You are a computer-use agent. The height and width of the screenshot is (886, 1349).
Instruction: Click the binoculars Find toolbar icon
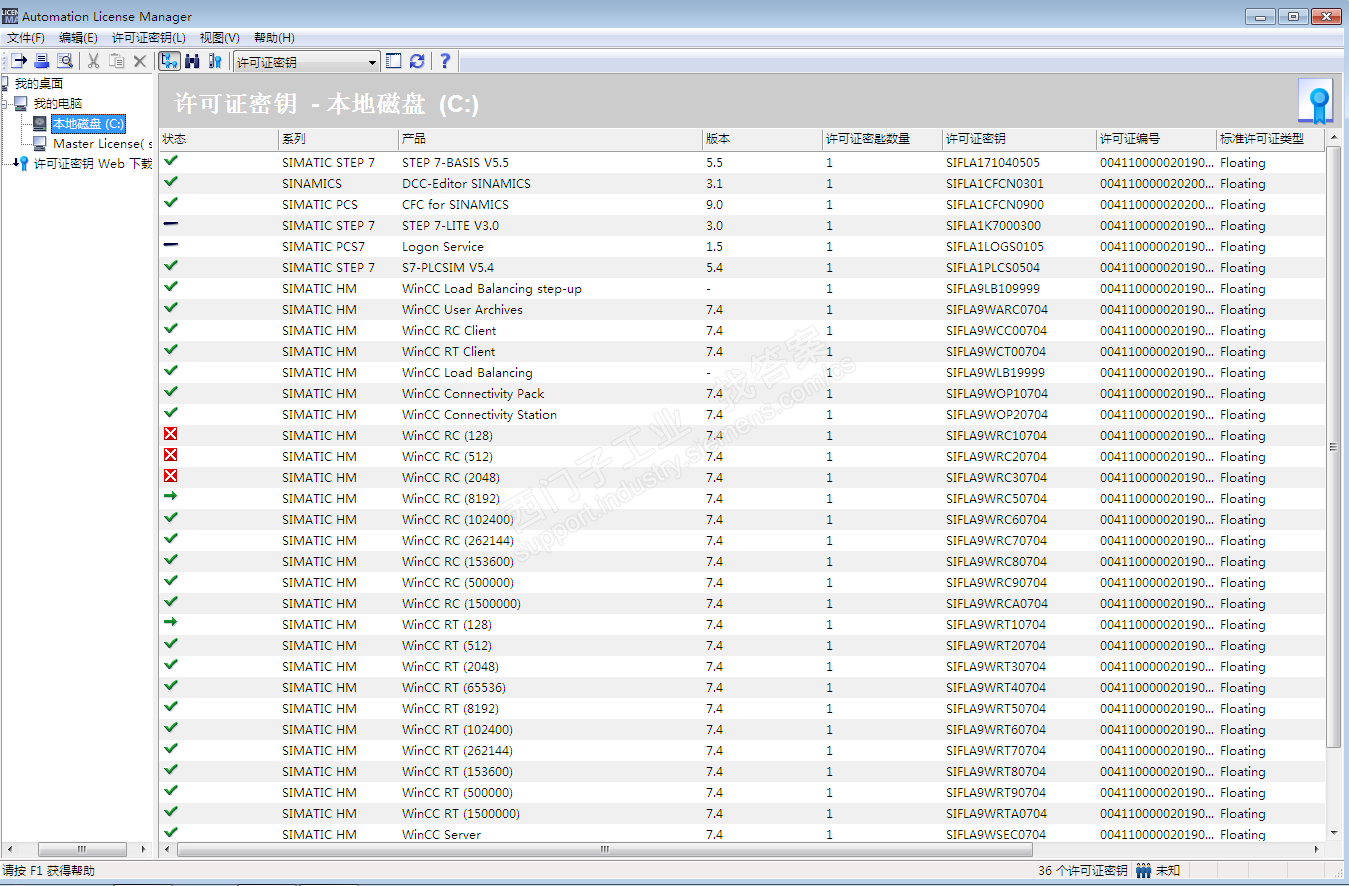click(192, 61)
